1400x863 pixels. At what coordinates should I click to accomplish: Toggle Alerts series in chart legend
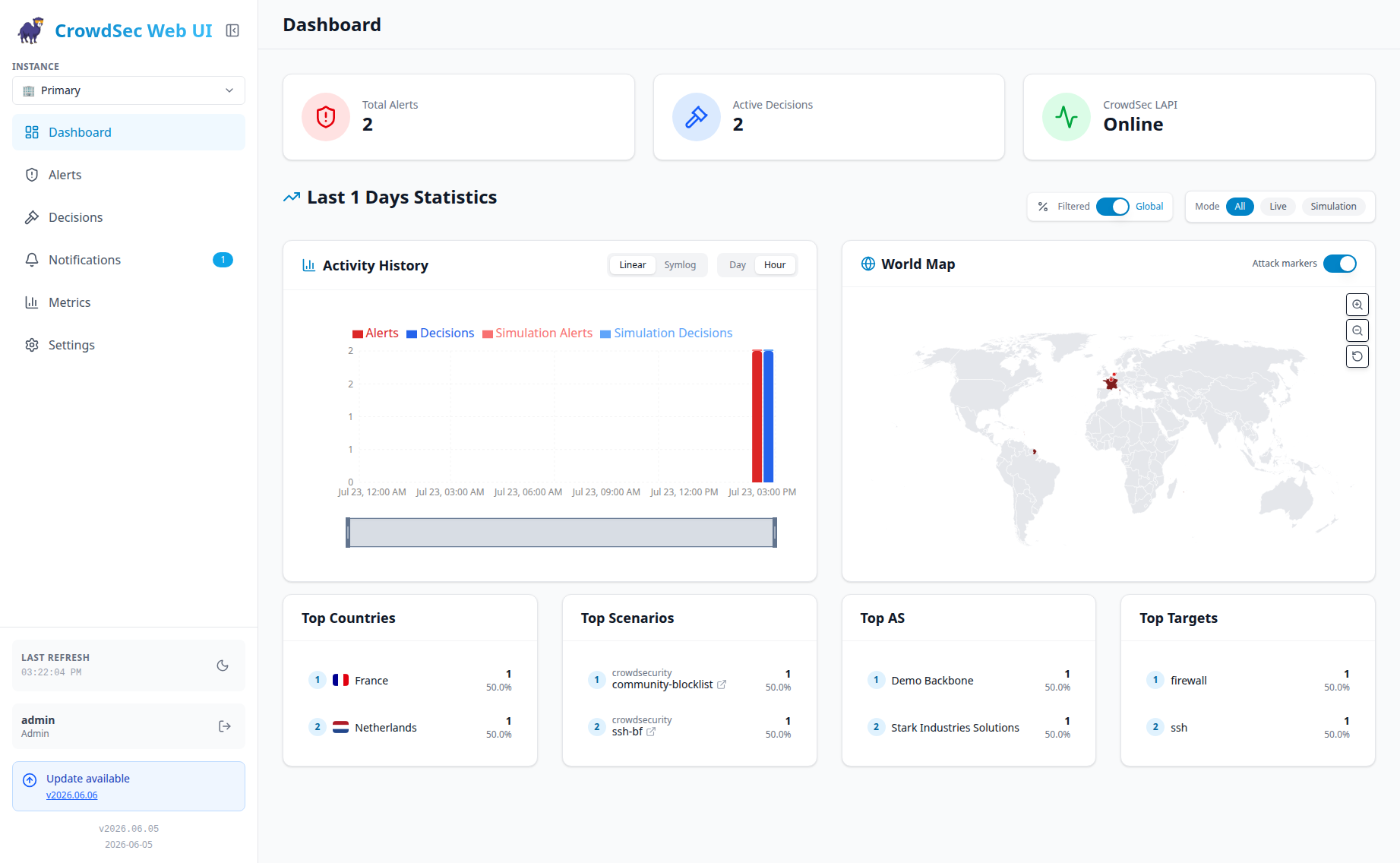(375, 334)
